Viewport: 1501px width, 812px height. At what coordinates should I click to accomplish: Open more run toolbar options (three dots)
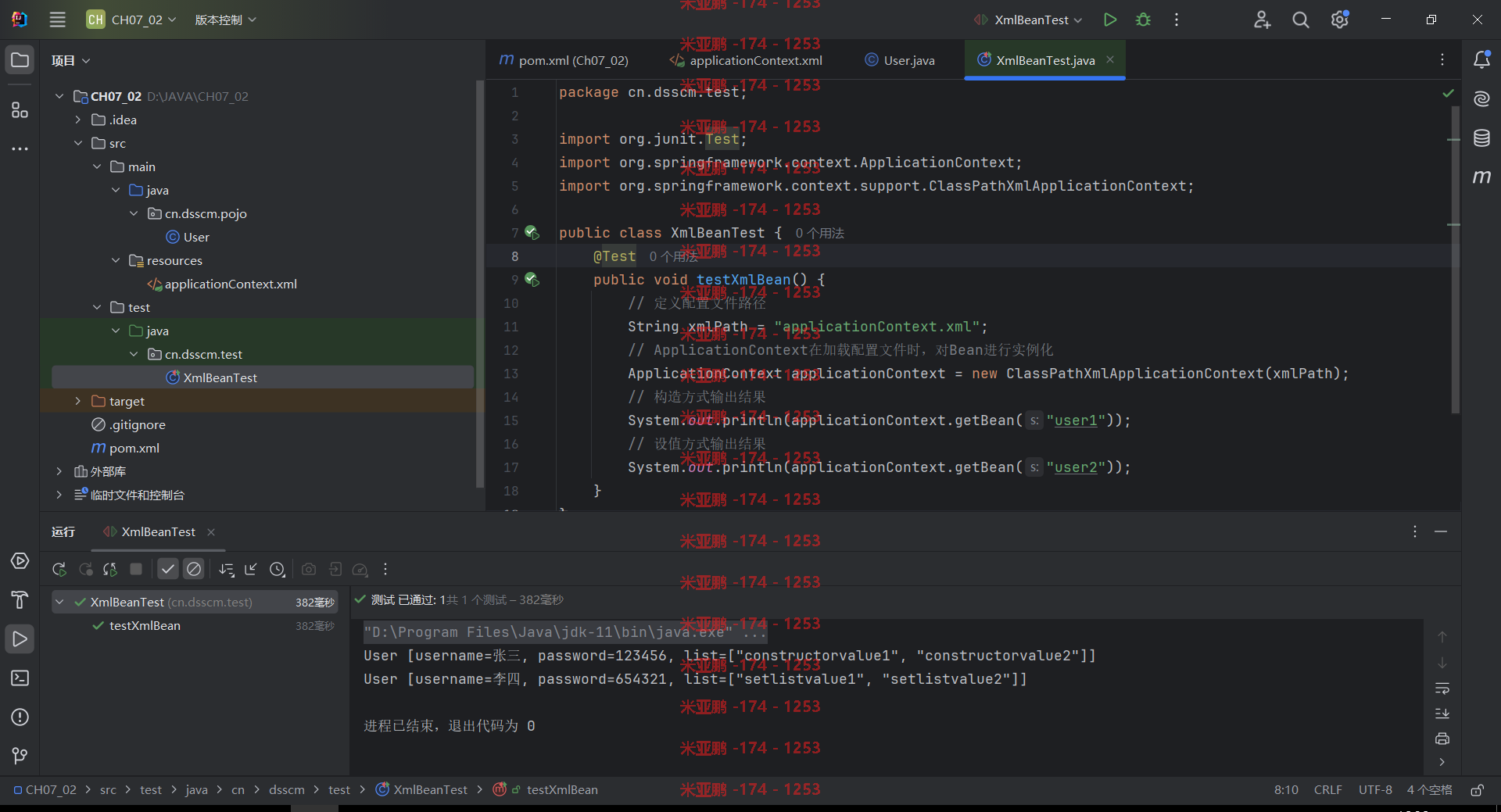point(385,569)
